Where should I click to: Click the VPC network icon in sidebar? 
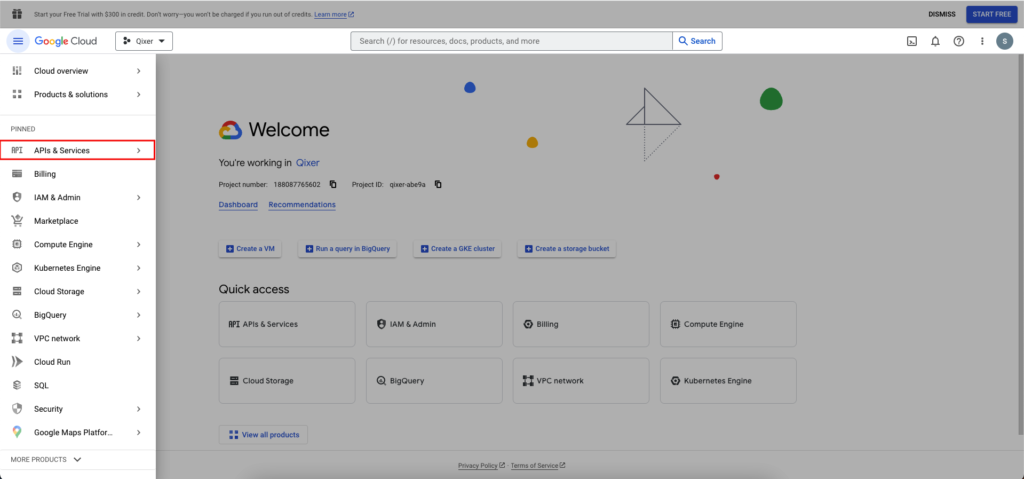18,339
